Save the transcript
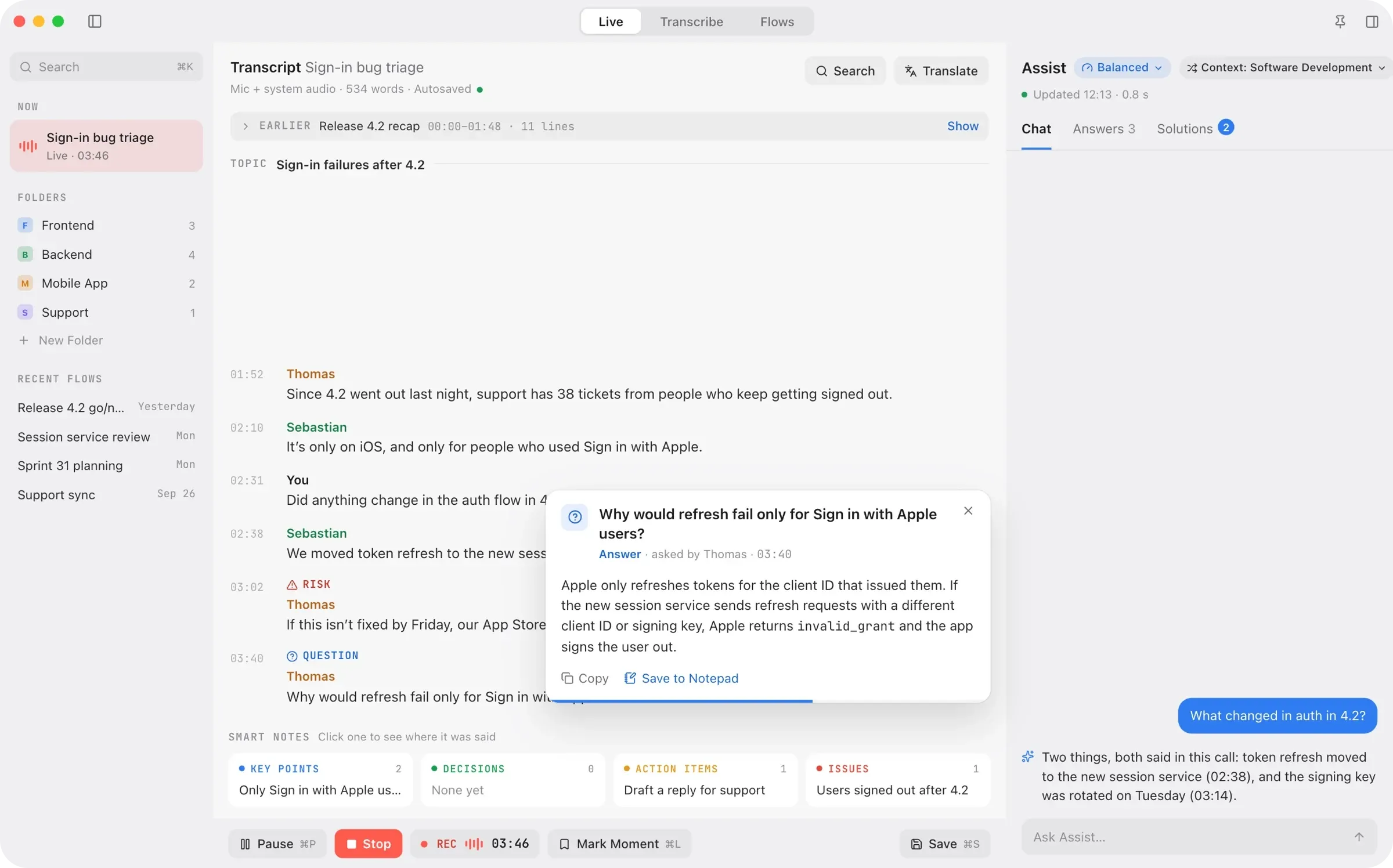The height and width of the screenshot is (868, 1393). click(x=944, y=844)
